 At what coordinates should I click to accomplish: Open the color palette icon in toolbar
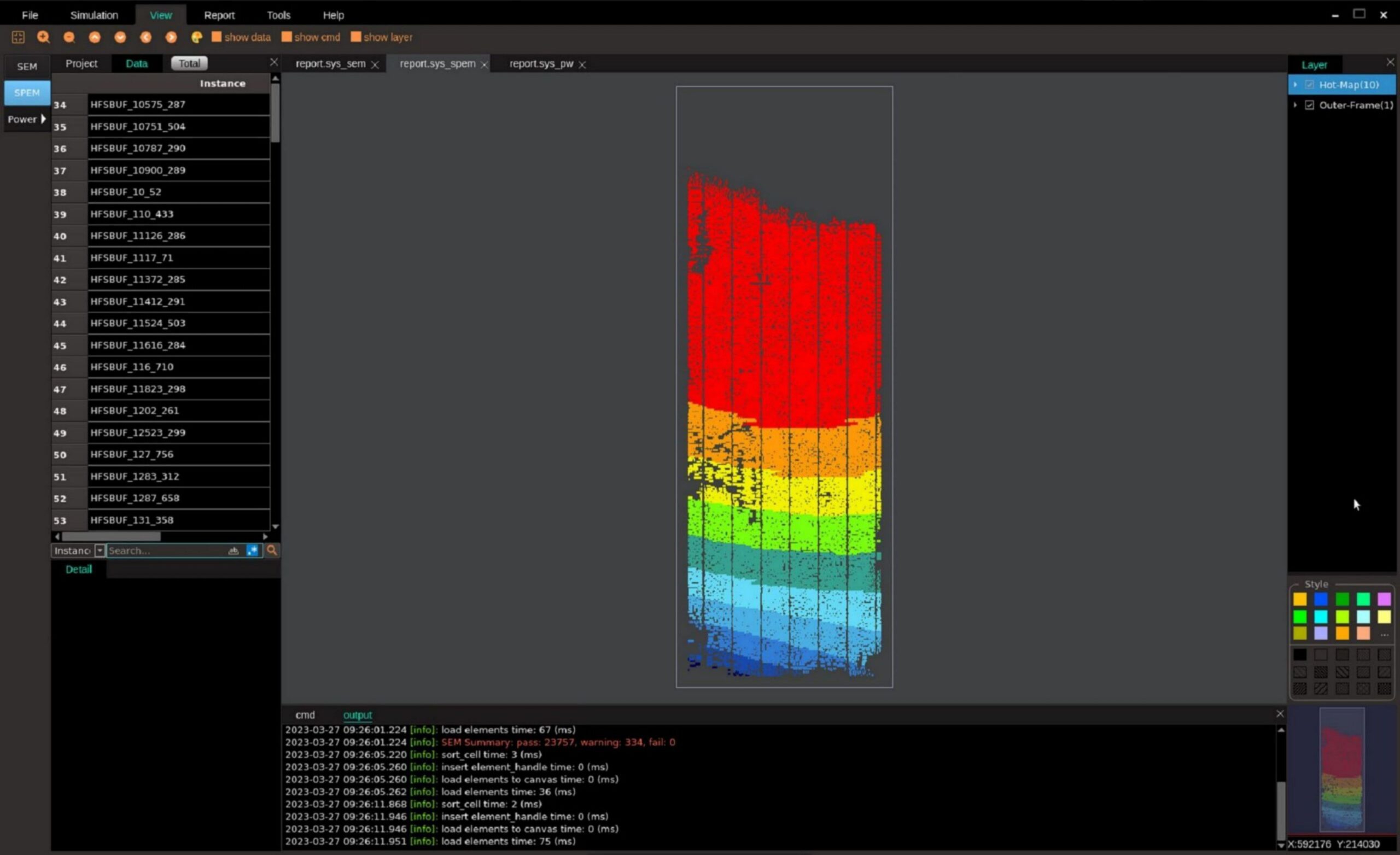[196, 37]
